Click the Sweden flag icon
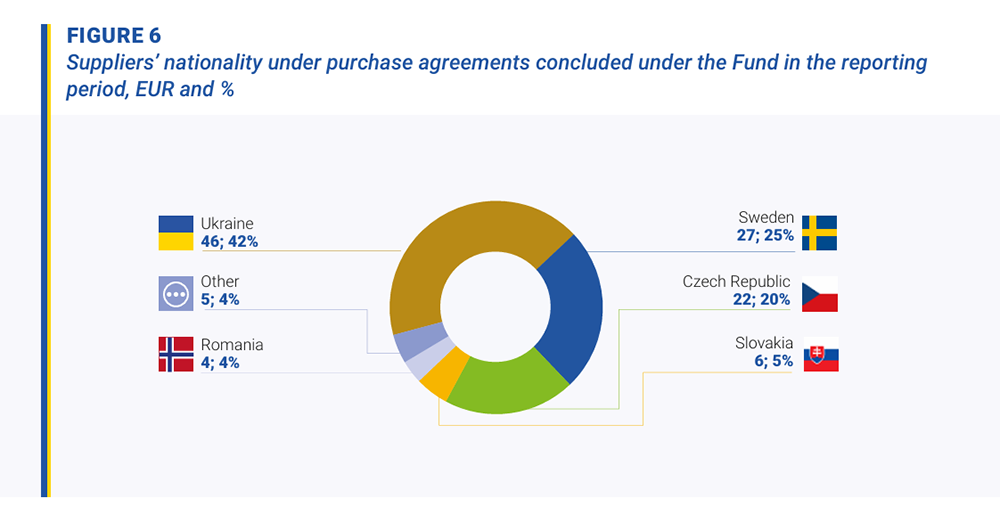Viewport: 1000px width, 523px height. (x=820, y=232)
